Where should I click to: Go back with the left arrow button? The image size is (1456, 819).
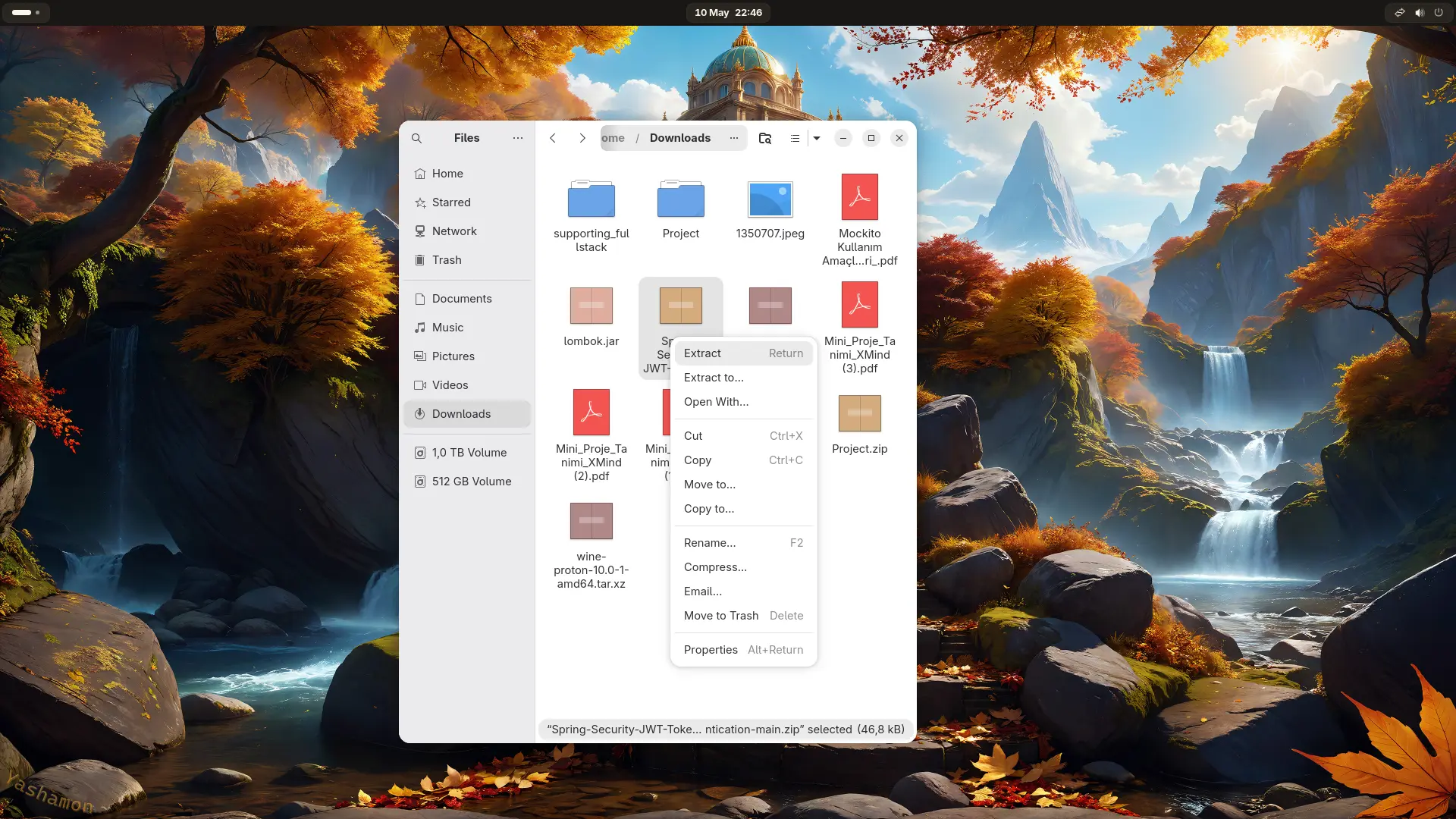[x=553, y=138]
